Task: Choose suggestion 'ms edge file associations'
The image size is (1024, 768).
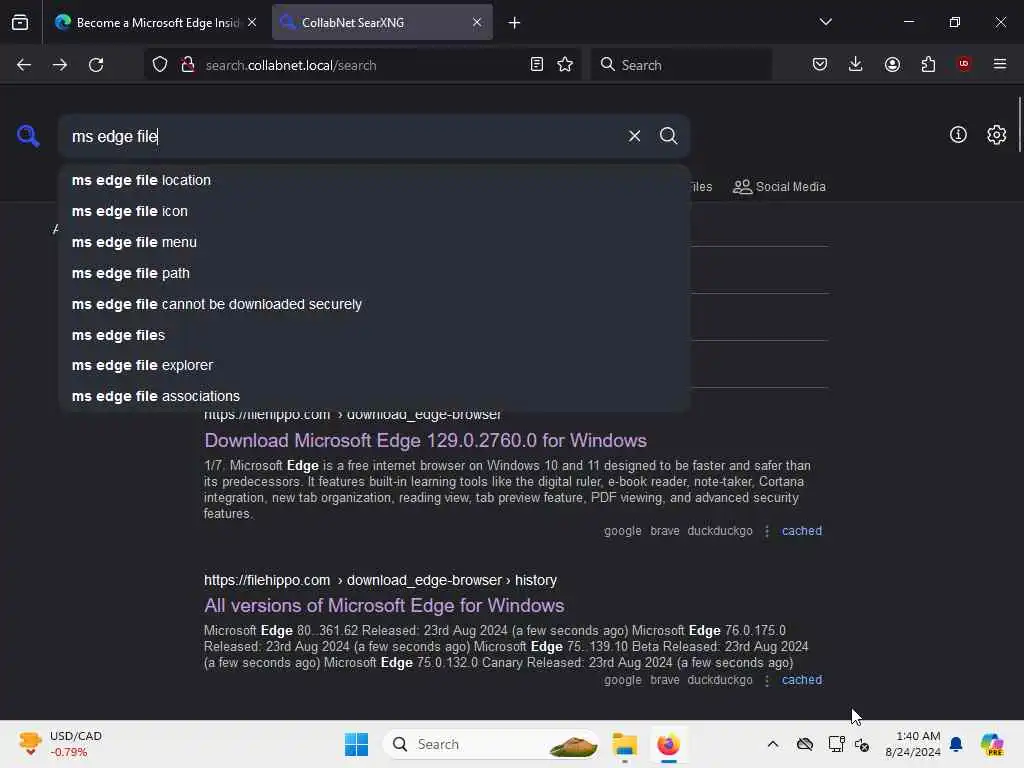Action: pos(374,396)
